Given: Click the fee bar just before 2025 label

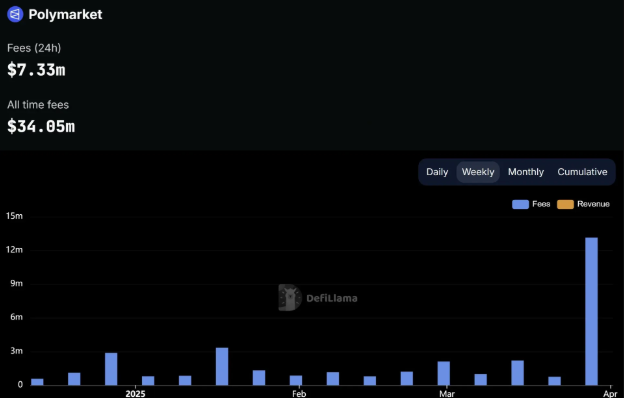Looking at the screenshot, I should click(x=111, y=369).
